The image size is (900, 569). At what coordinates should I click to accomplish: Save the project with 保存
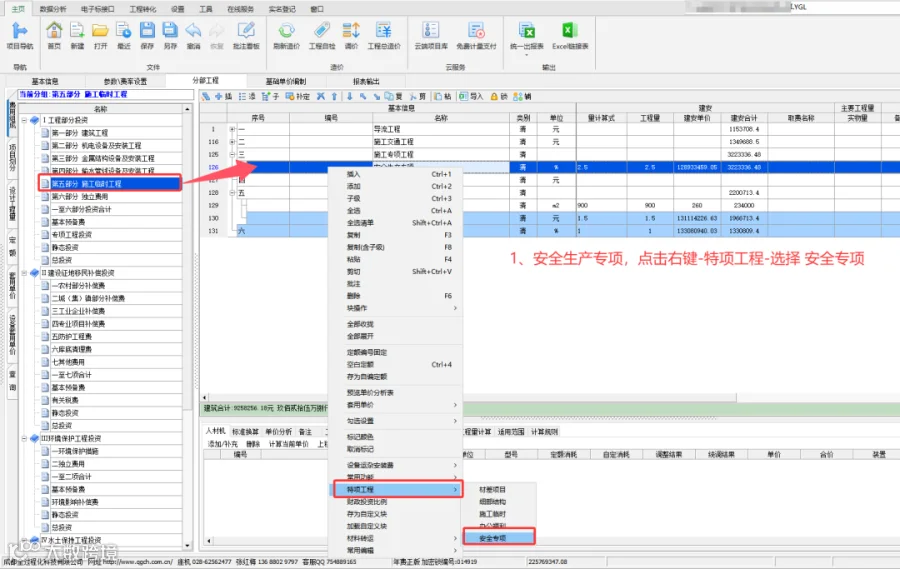point(147,36)
